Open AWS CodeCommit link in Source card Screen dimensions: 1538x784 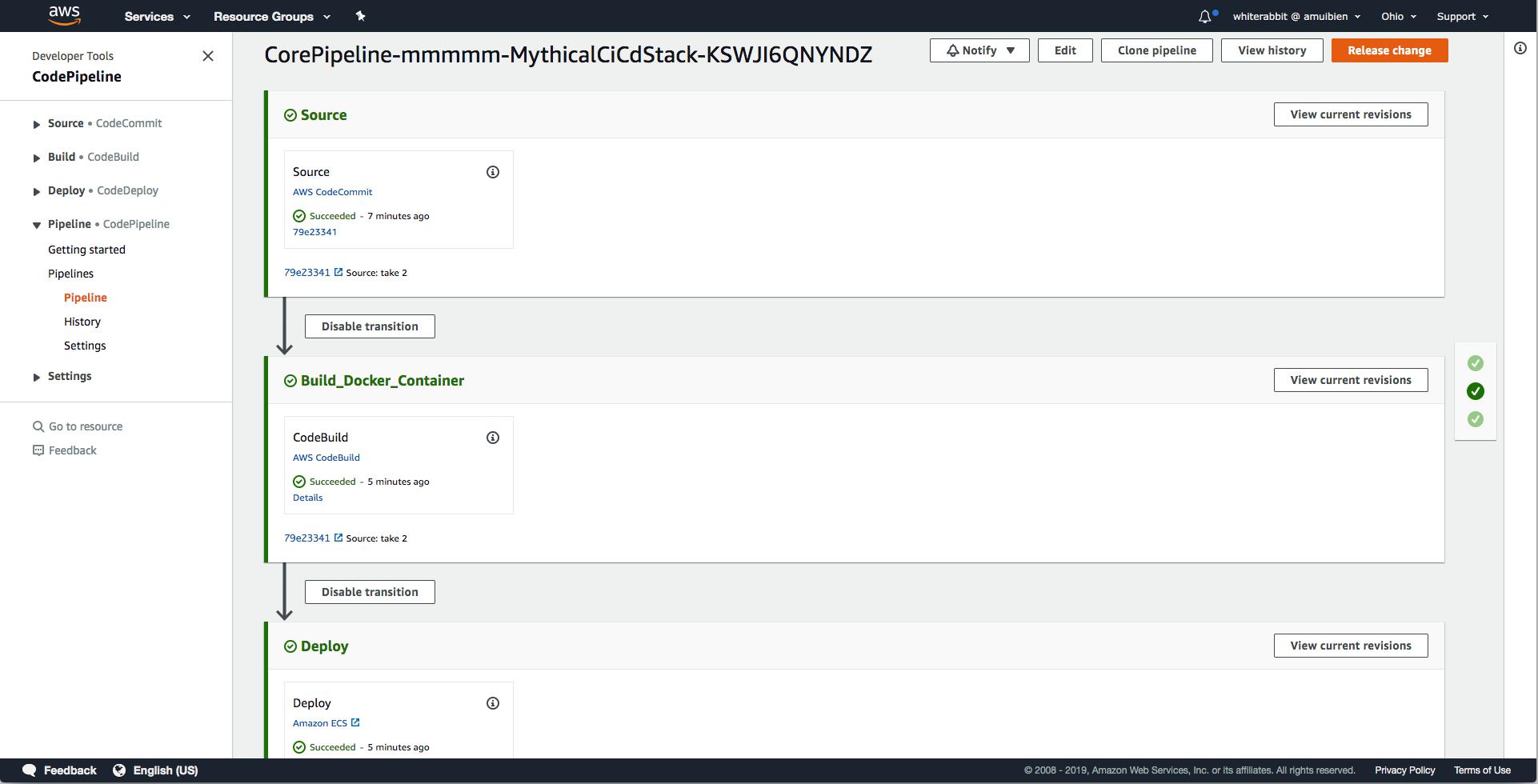332,192
